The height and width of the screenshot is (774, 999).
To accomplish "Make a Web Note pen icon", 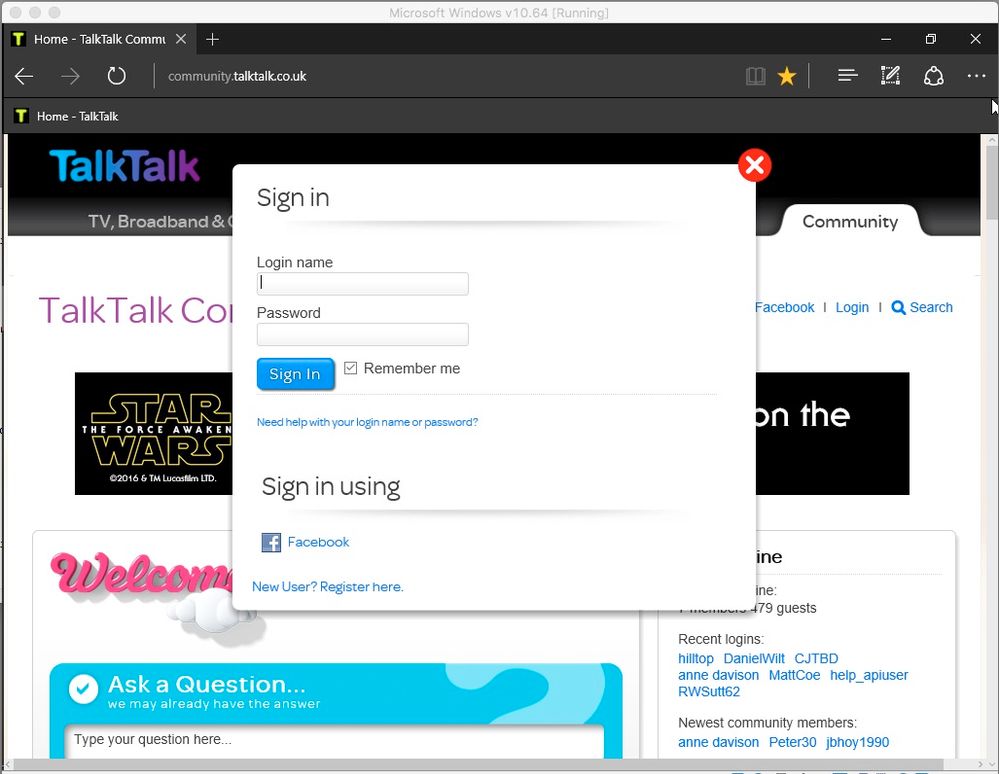I will pyautogui.click(x=890, y=76).
